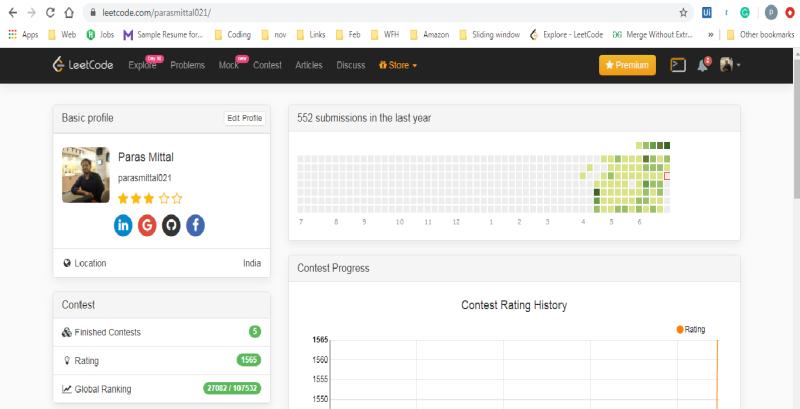Click the Grammarly extension icon

pyautogui.click(x=745, y=13)
